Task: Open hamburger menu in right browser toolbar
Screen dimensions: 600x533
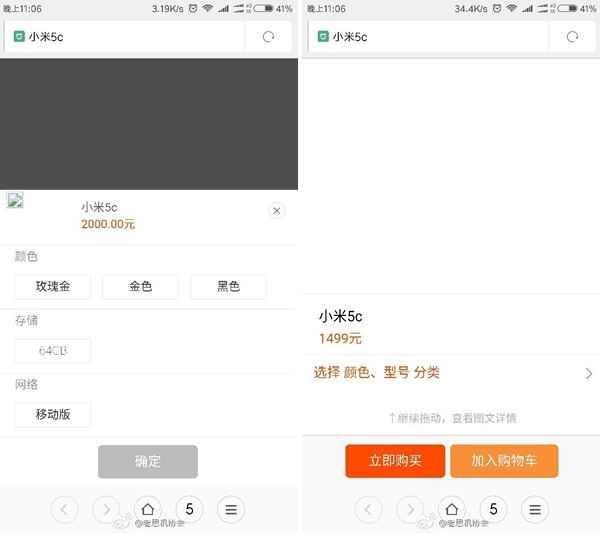Action: click(535, 509)
